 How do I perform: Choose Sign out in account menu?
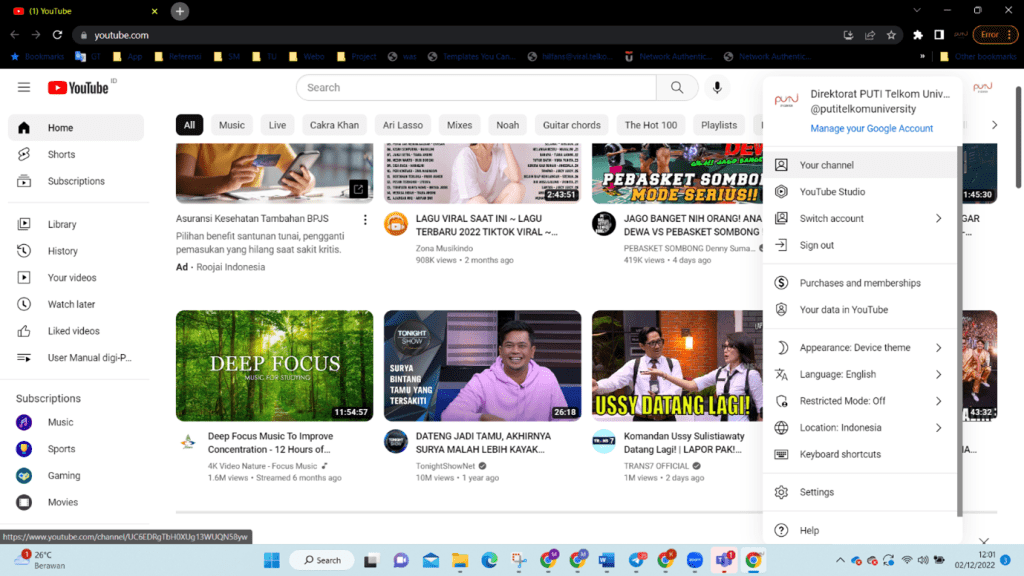pos(861,246)
